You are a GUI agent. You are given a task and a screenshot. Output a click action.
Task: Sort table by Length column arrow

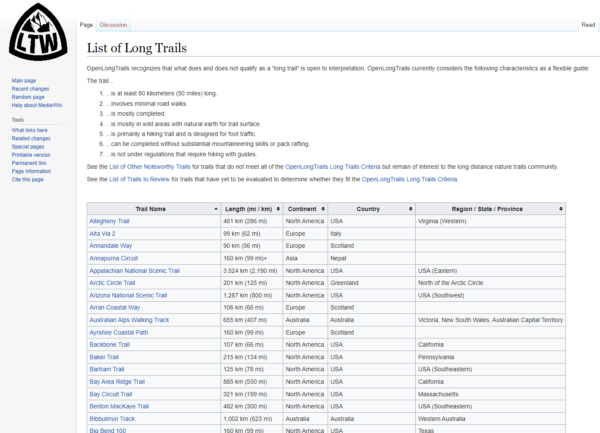(x=278, y=208)
